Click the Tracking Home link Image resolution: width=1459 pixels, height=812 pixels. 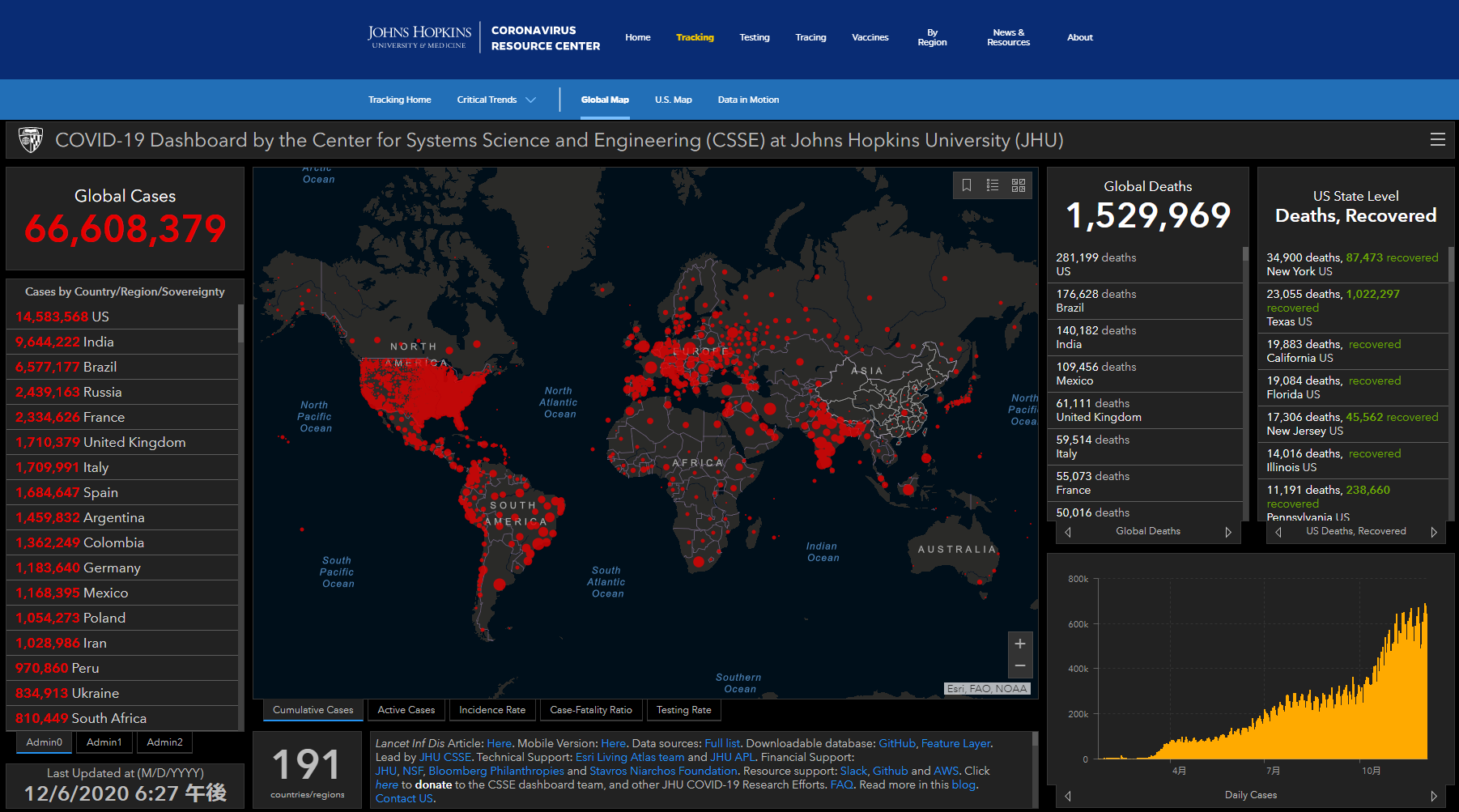click(400, 100)
